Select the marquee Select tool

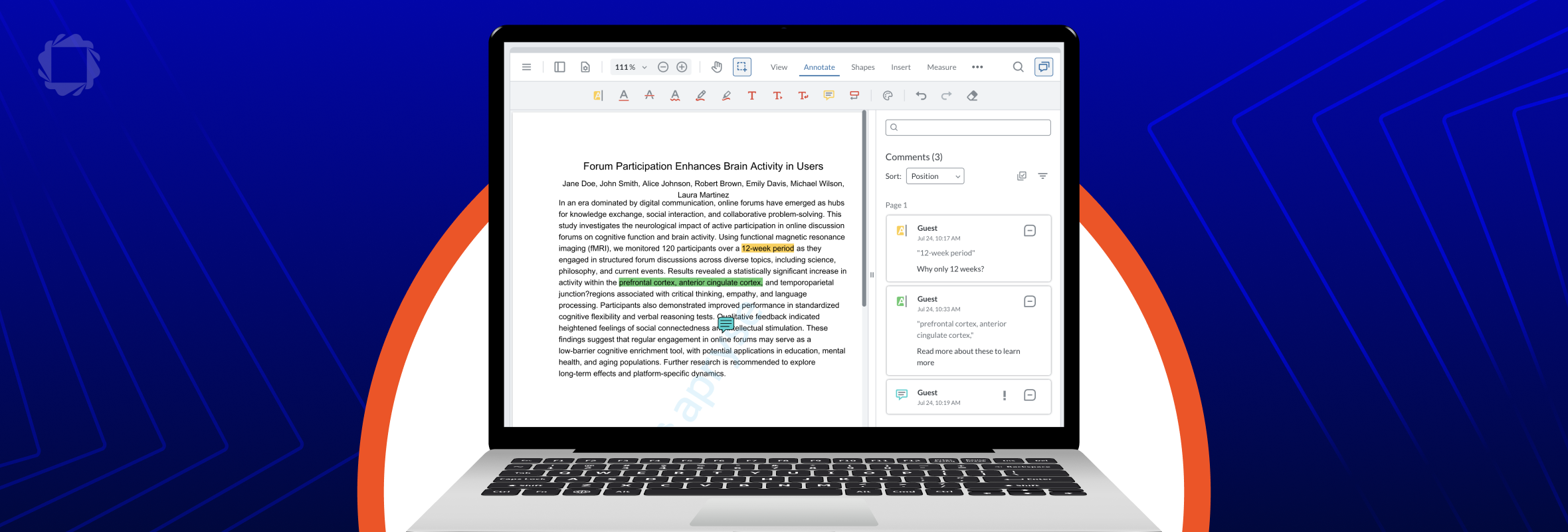742,67
